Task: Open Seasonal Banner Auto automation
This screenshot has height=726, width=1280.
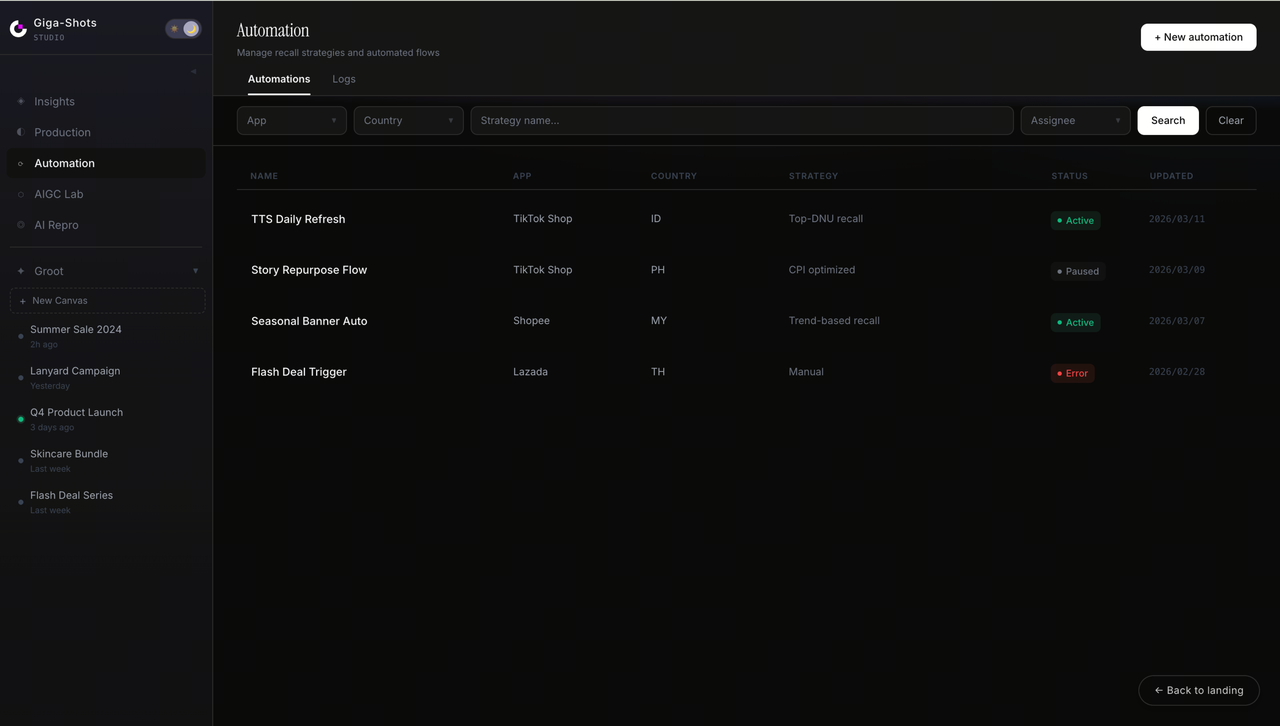Action: [x=309, y=321]
